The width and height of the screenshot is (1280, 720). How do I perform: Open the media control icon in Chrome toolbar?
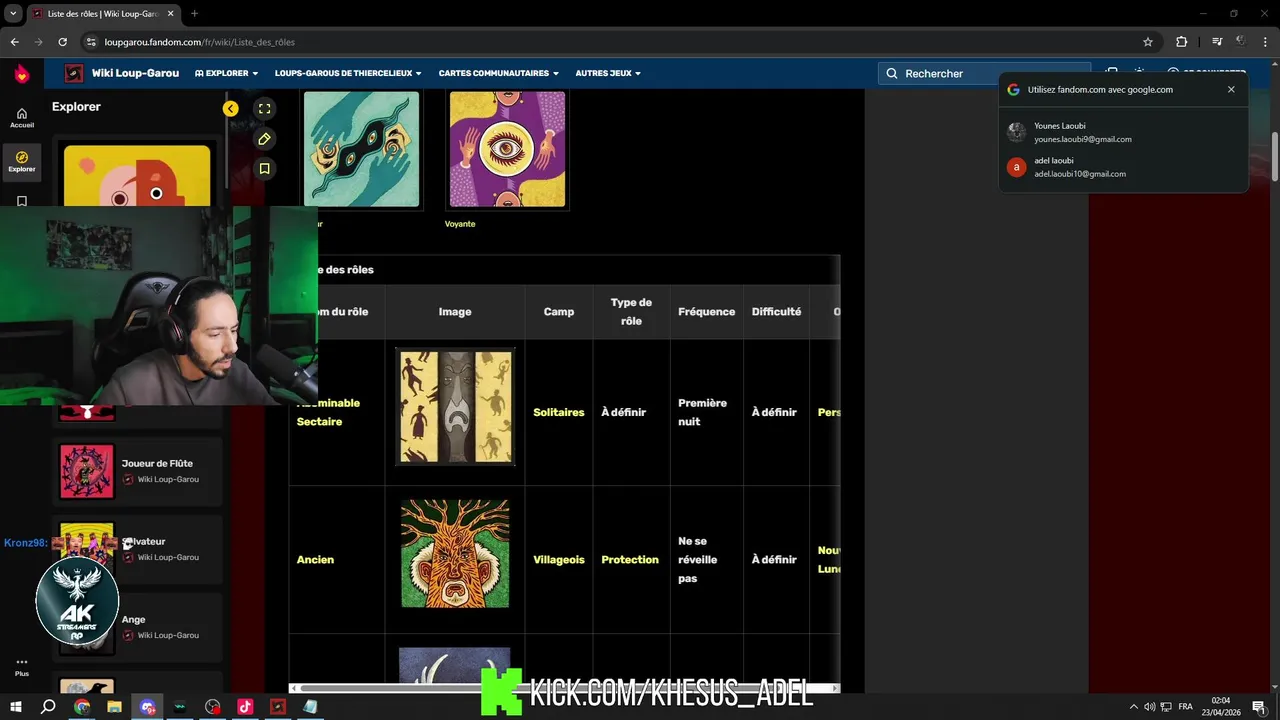(1217, 42)
